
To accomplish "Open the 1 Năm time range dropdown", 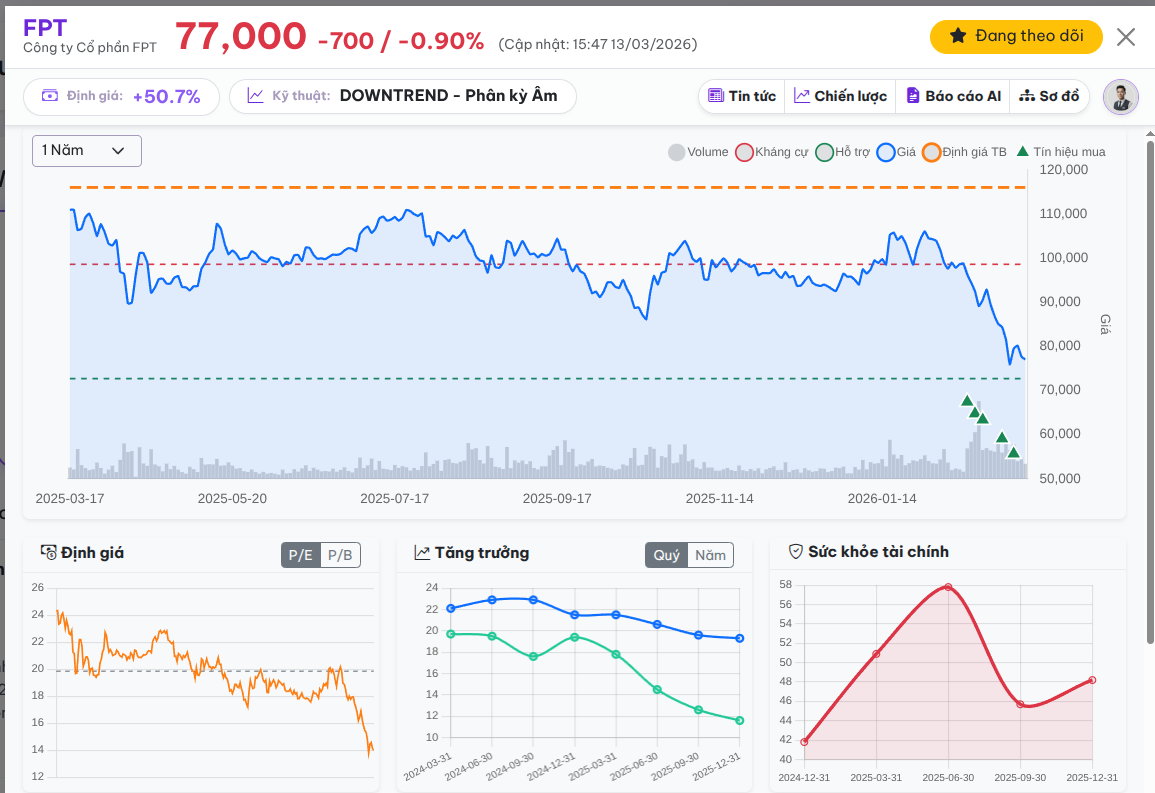I will click(87, 151).
